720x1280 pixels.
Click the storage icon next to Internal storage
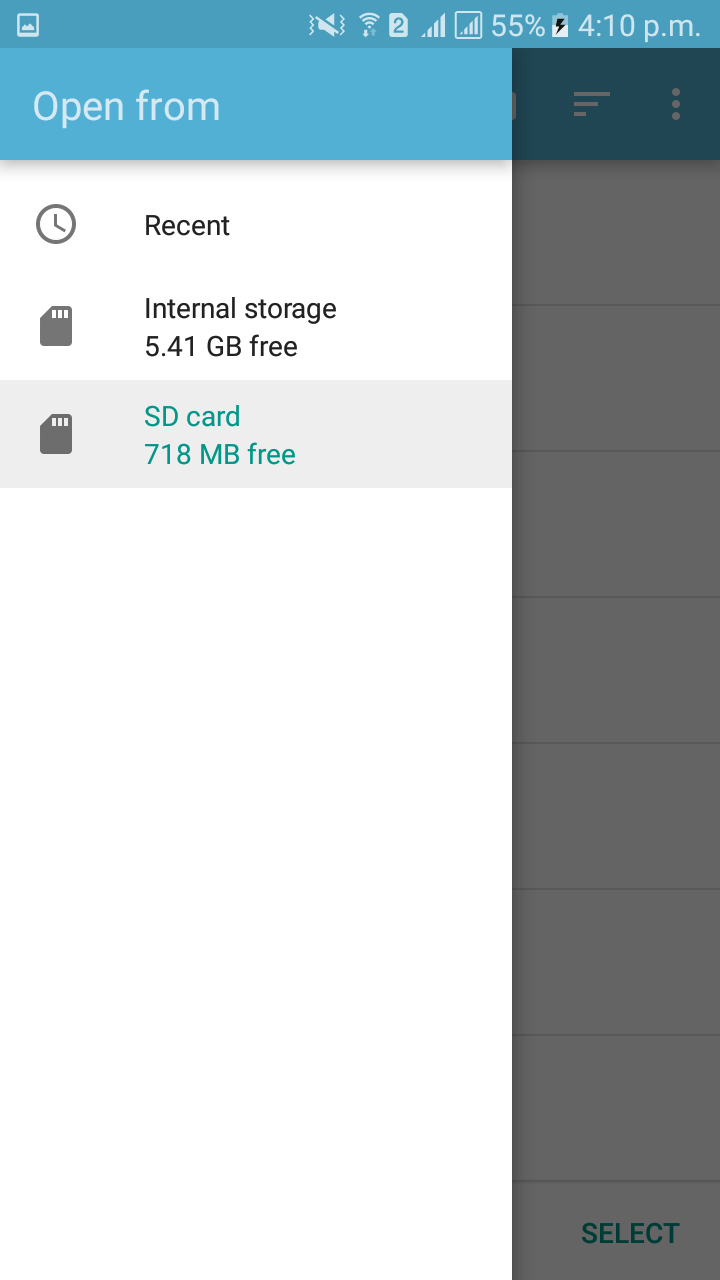pyautogui.click(x=56, y=325)
